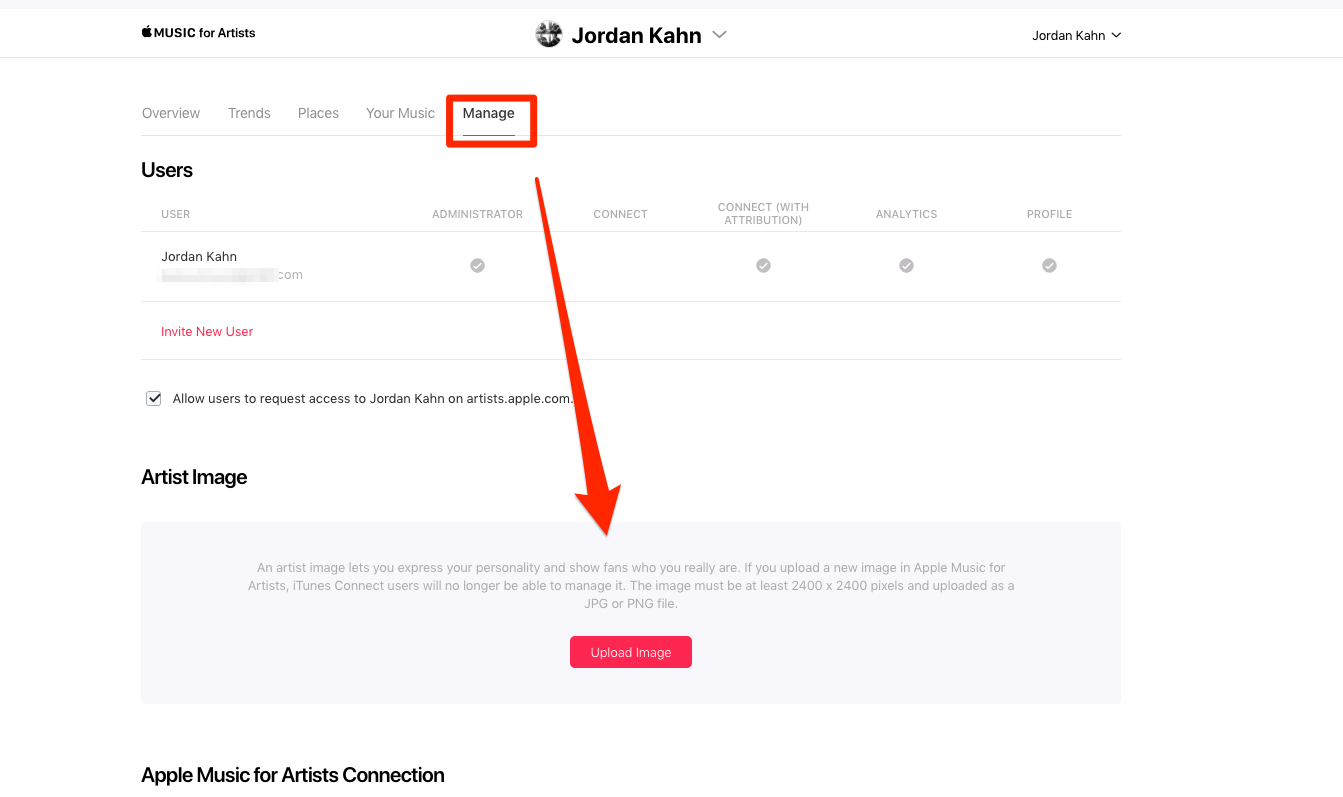Toggle the Administrator checkmark for Jordan Kahn
1343x797 pixels.
[478, 265]
